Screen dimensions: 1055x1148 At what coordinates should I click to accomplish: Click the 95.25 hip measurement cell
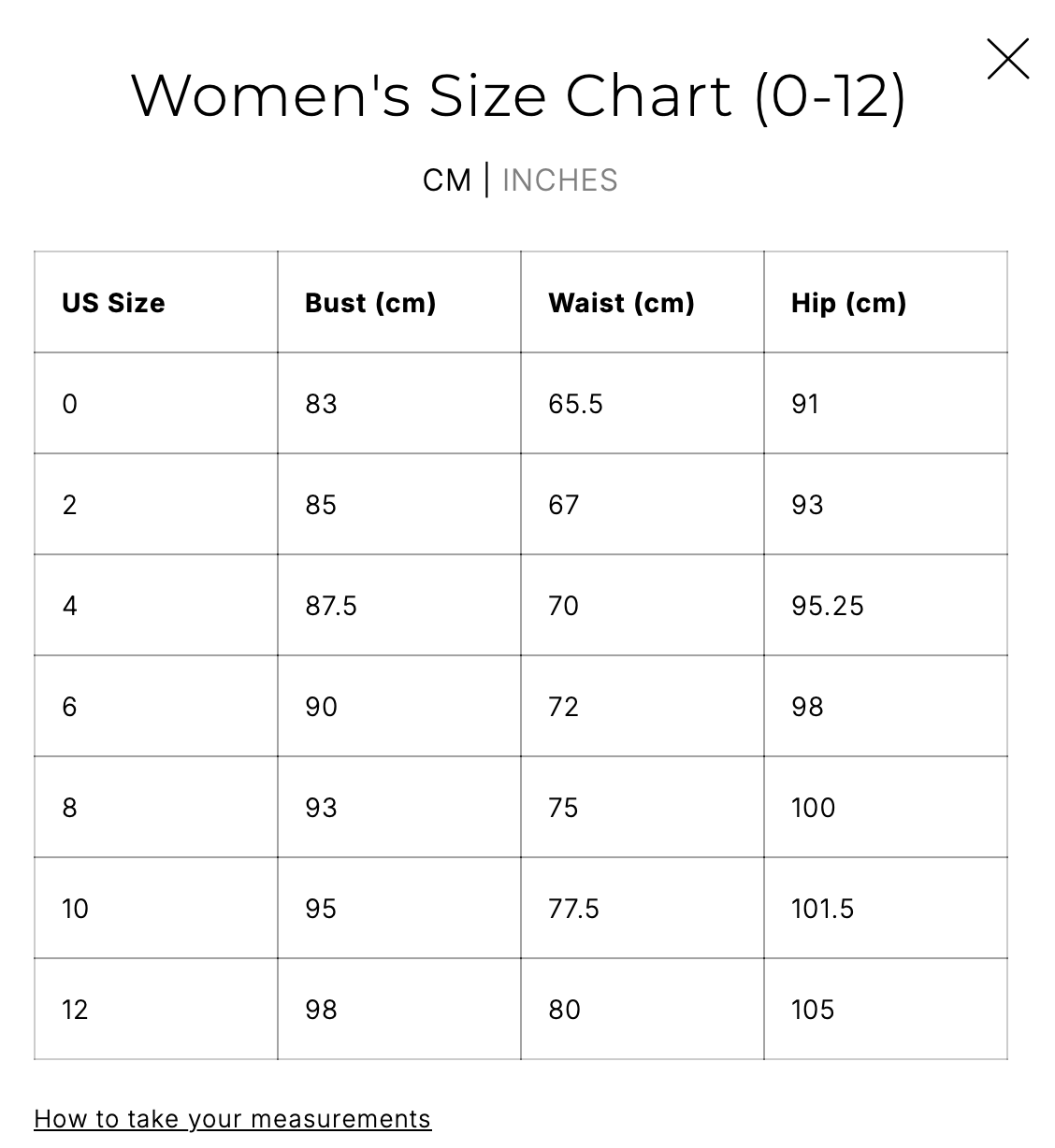(x=827, y=606)
